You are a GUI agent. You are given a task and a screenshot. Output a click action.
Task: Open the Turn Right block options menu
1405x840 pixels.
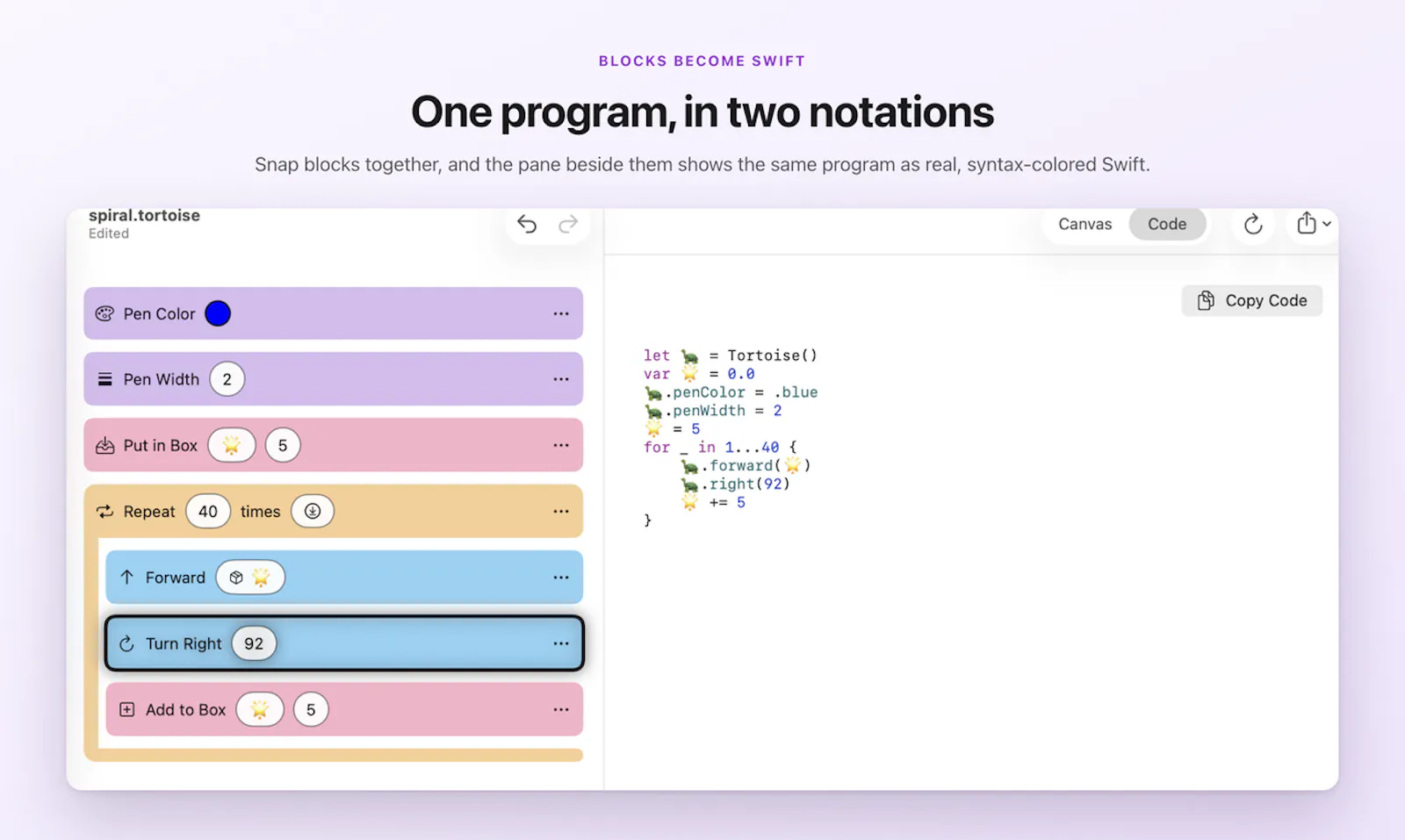[561, 643]
